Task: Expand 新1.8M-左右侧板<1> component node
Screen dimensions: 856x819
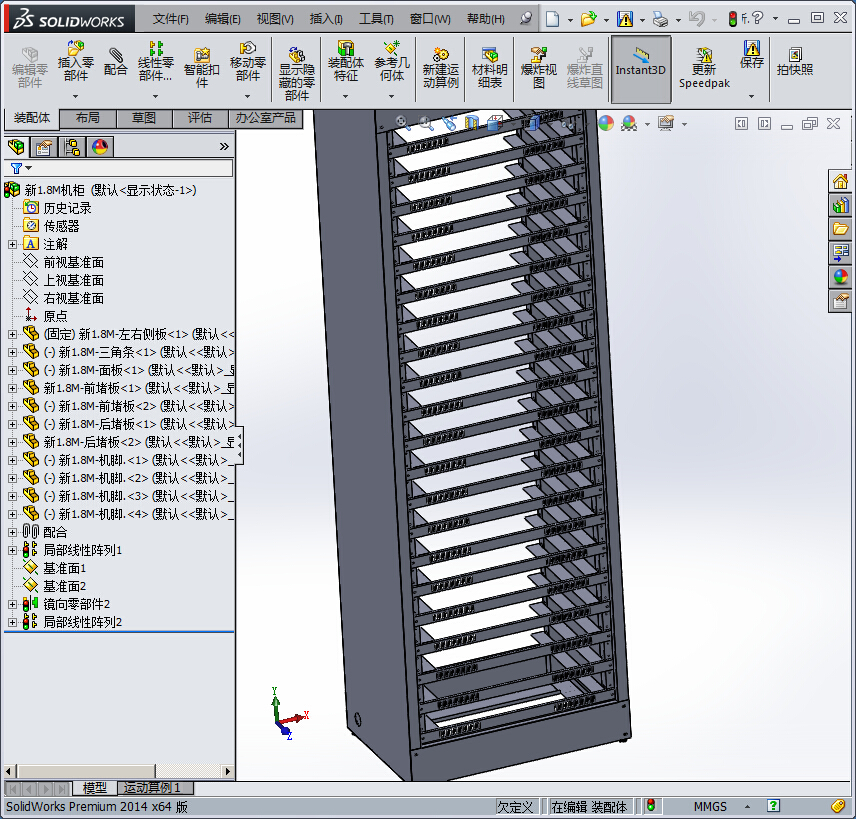Action: click(12, 335)
